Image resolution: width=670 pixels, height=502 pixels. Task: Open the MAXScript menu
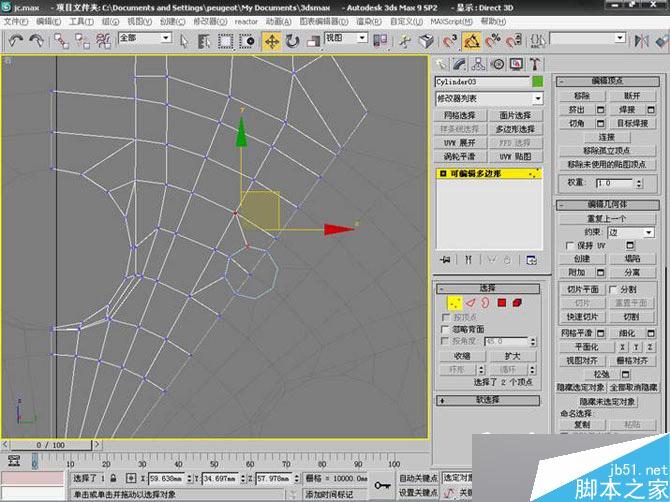pos(451,21)
